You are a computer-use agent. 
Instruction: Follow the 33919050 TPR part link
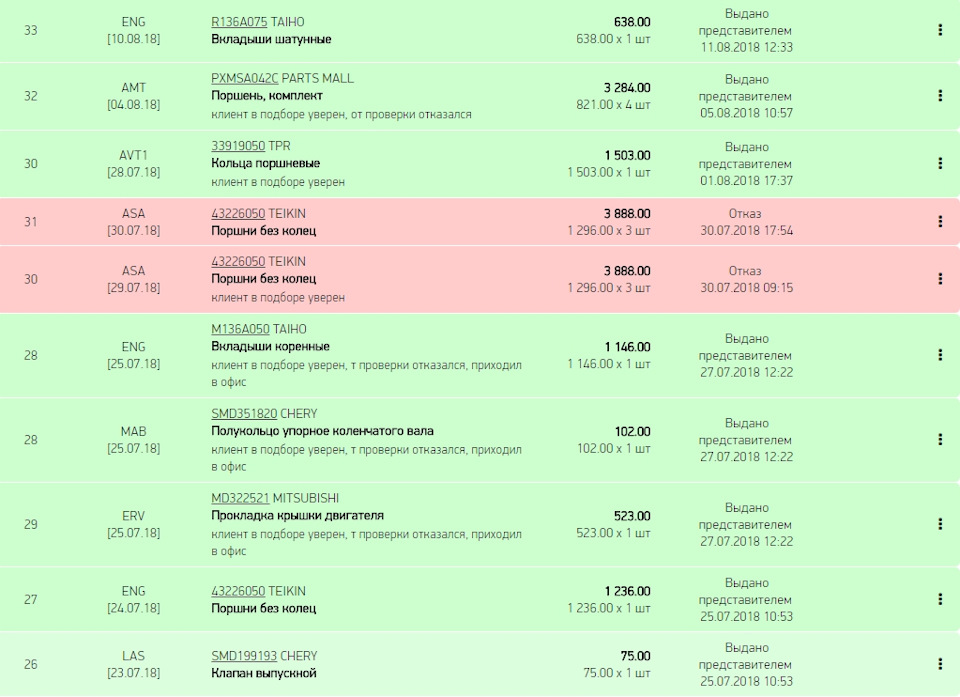238,146
